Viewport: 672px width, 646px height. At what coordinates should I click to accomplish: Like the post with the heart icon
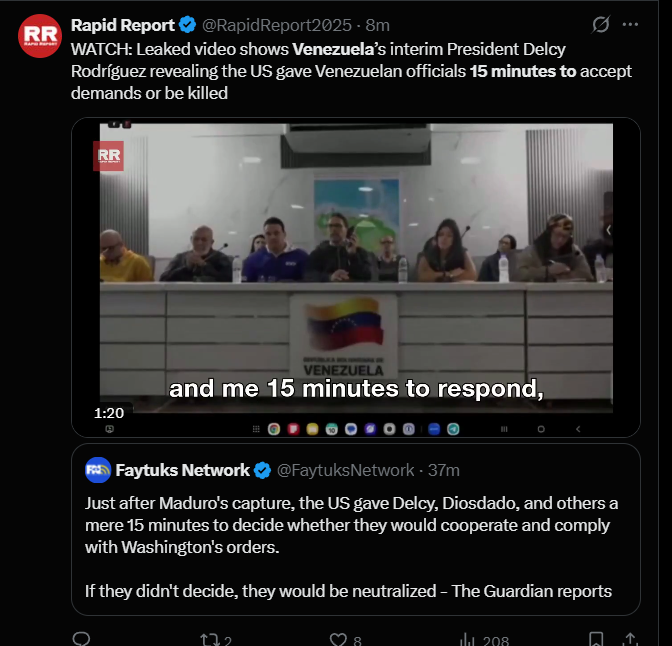pyautogui.click(x=338, y=639)
